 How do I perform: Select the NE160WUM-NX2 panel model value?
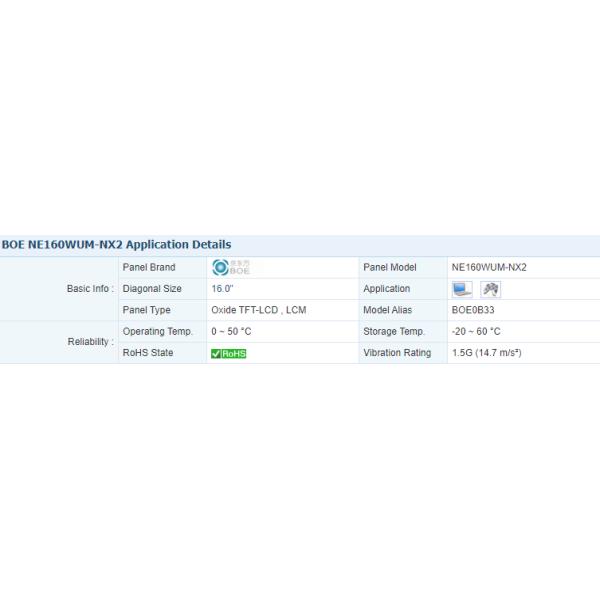tap(489, 267)
